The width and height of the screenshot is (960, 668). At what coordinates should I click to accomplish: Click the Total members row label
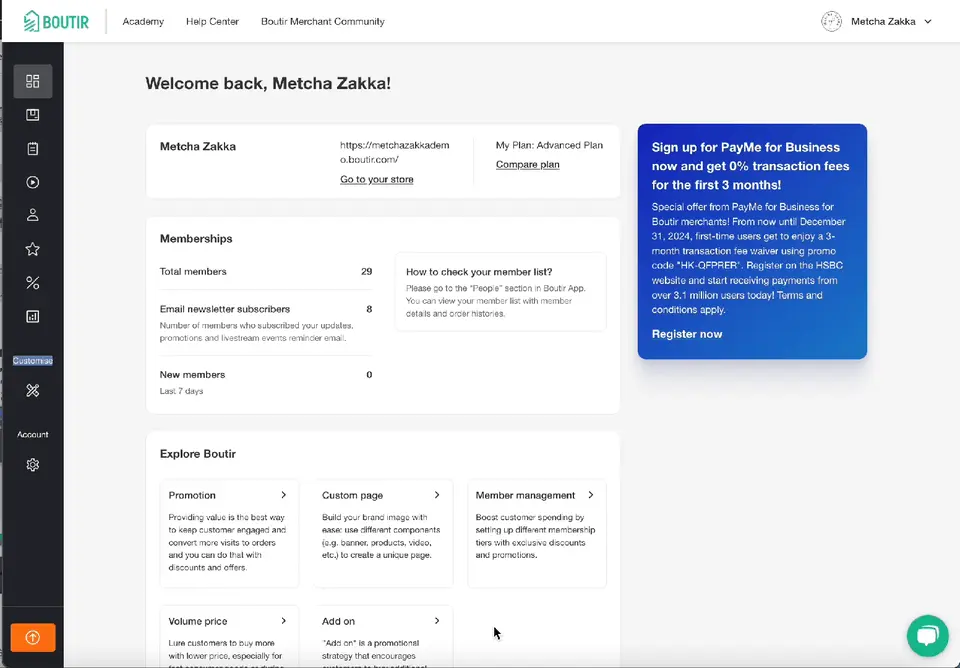tap(193, 271)
